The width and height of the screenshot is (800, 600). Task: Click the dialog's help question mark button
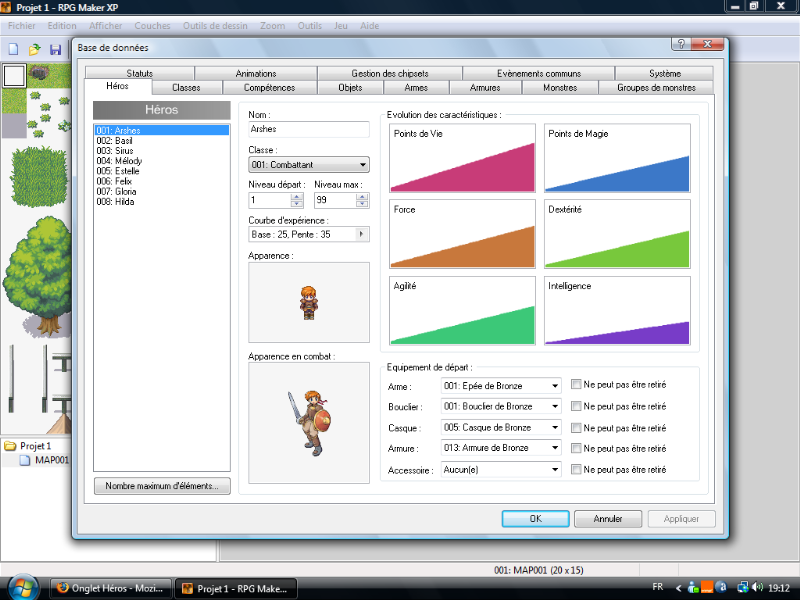point(680,45)
